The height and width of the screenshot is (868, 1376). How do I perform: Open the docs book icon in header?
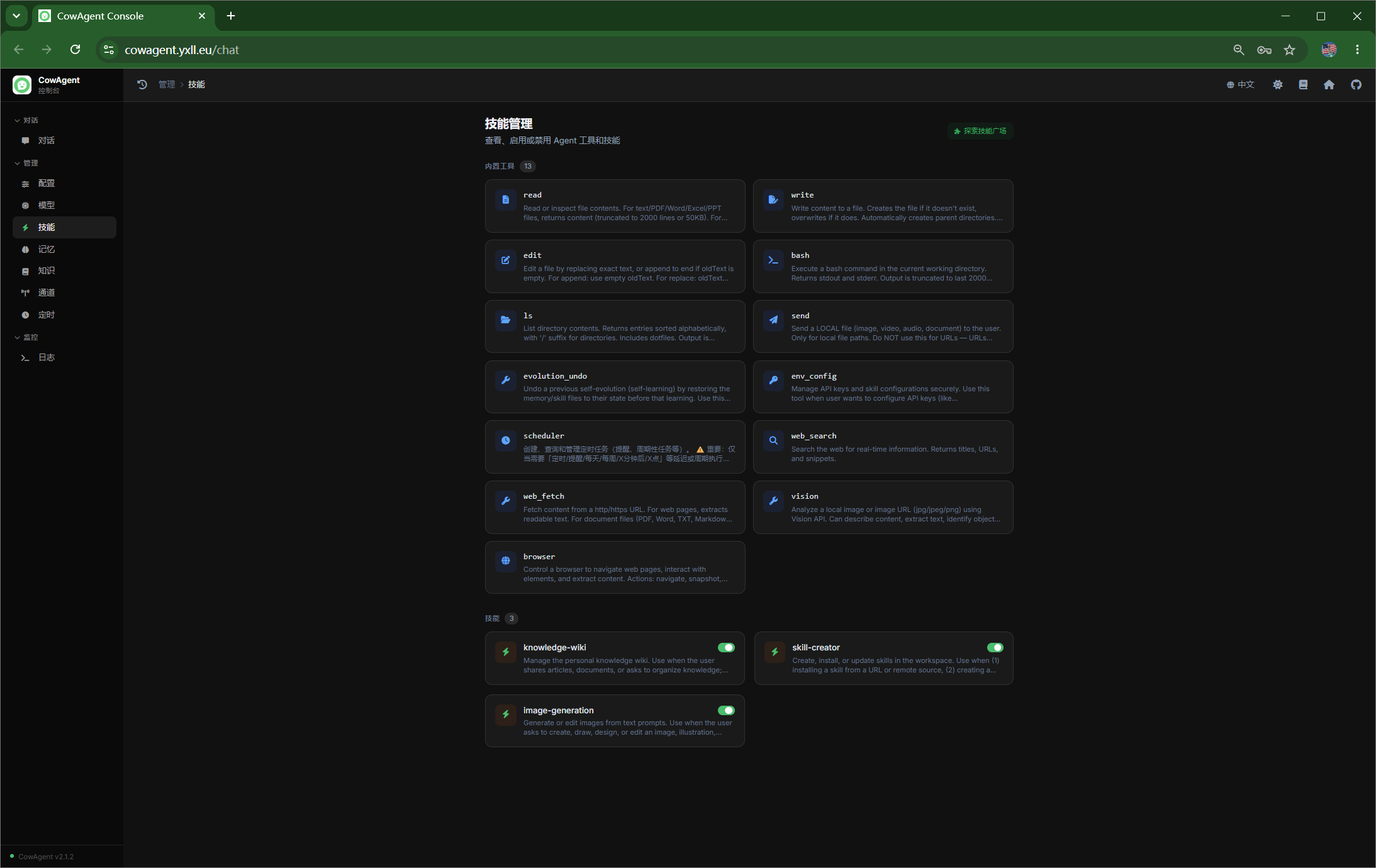point(1303,84)
